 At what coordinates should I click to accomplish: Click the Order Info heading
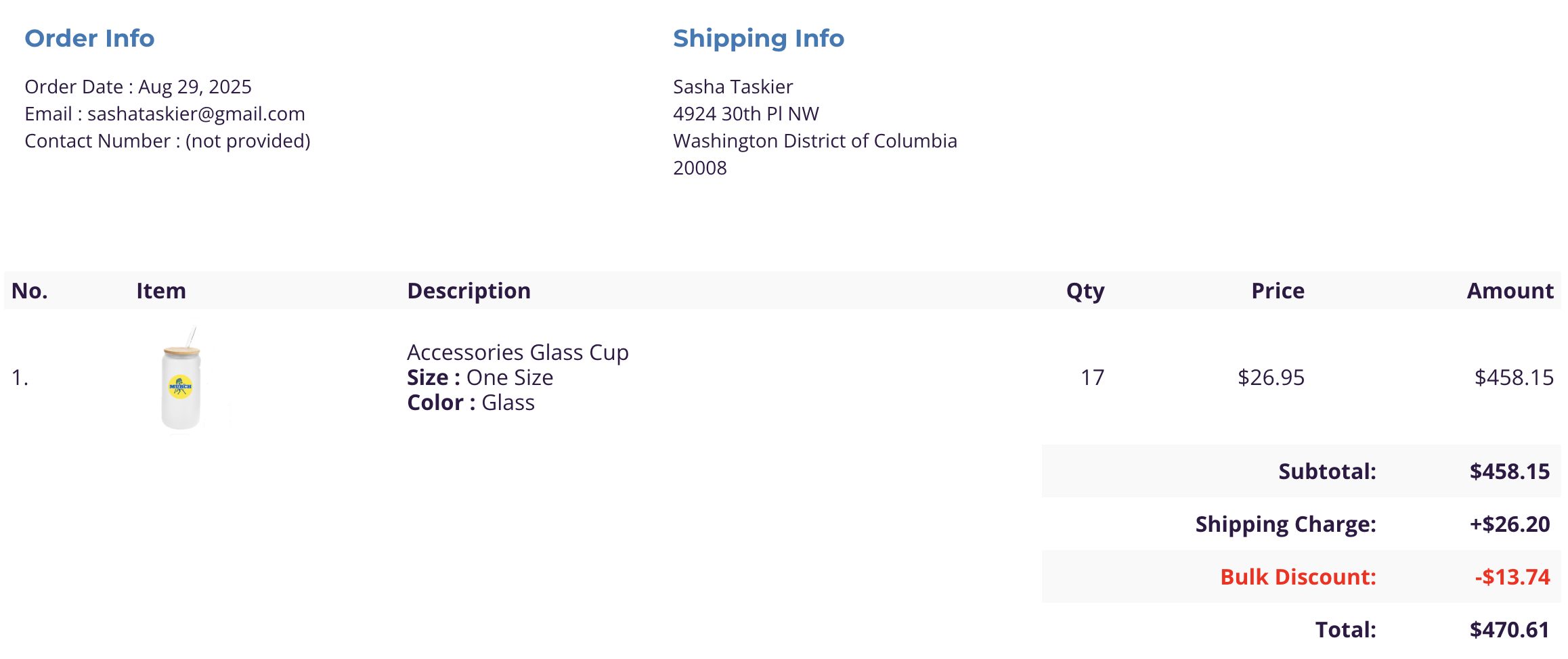coord(89,39)
